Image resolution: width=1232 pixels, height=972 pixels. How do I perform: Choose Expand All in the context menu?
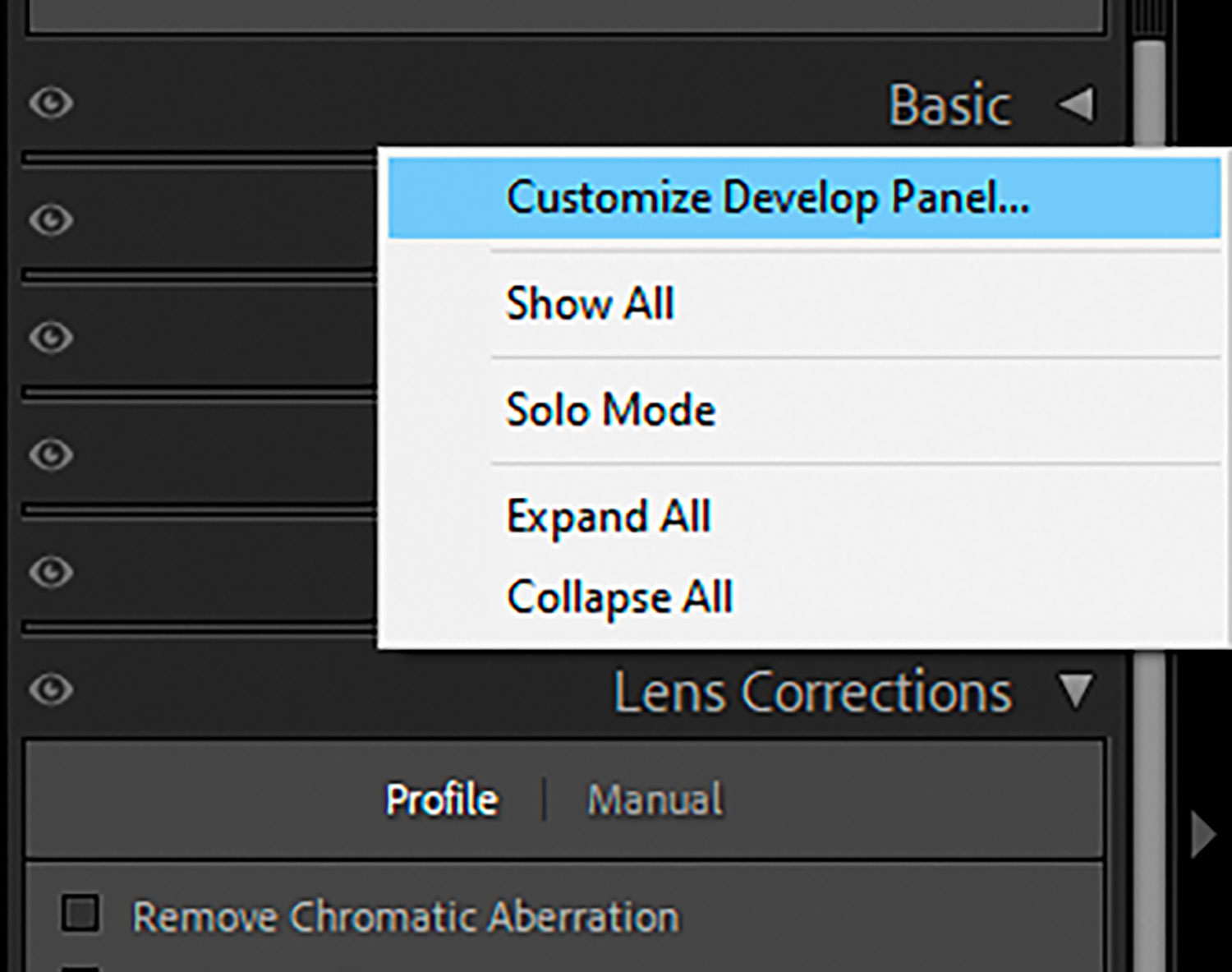coord(608,516)
